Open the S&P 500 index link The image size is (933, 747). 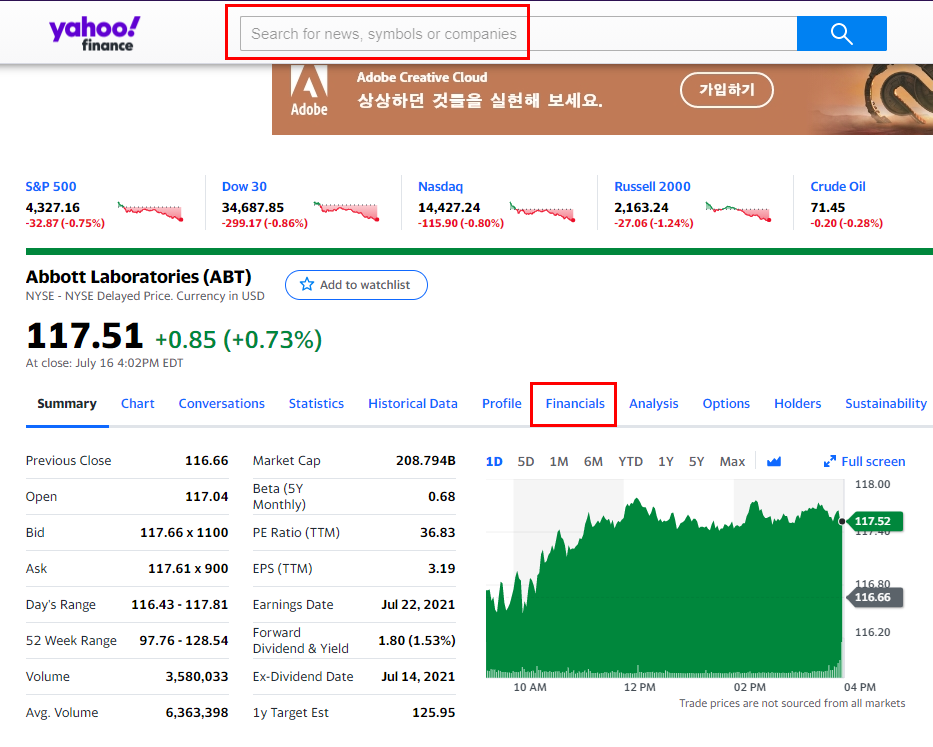click(x=51, y=186)
